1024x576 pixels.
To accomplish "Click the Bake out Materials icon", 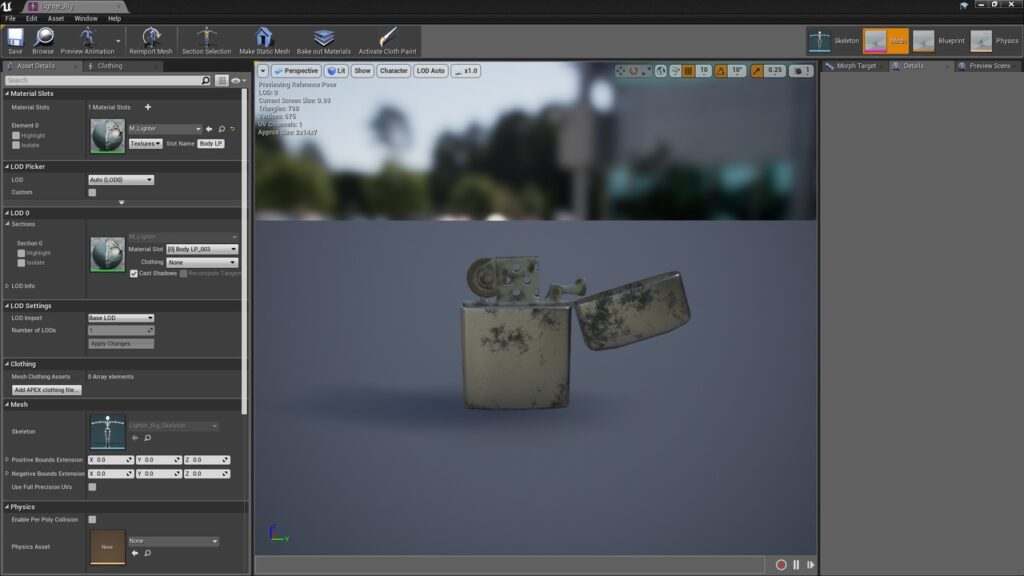I will [x=324, y=40].
